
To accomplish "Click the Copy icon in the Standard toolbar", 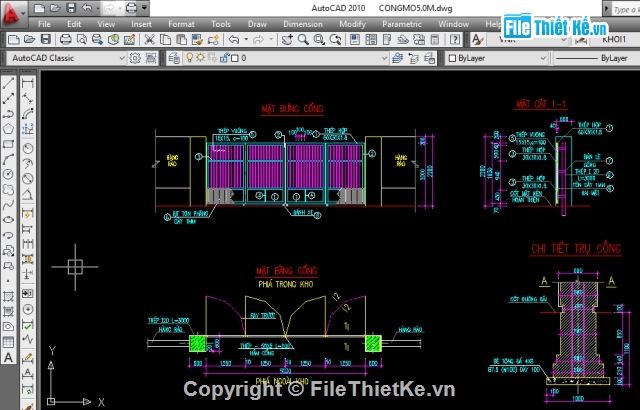I will click(x=165, y=40).
